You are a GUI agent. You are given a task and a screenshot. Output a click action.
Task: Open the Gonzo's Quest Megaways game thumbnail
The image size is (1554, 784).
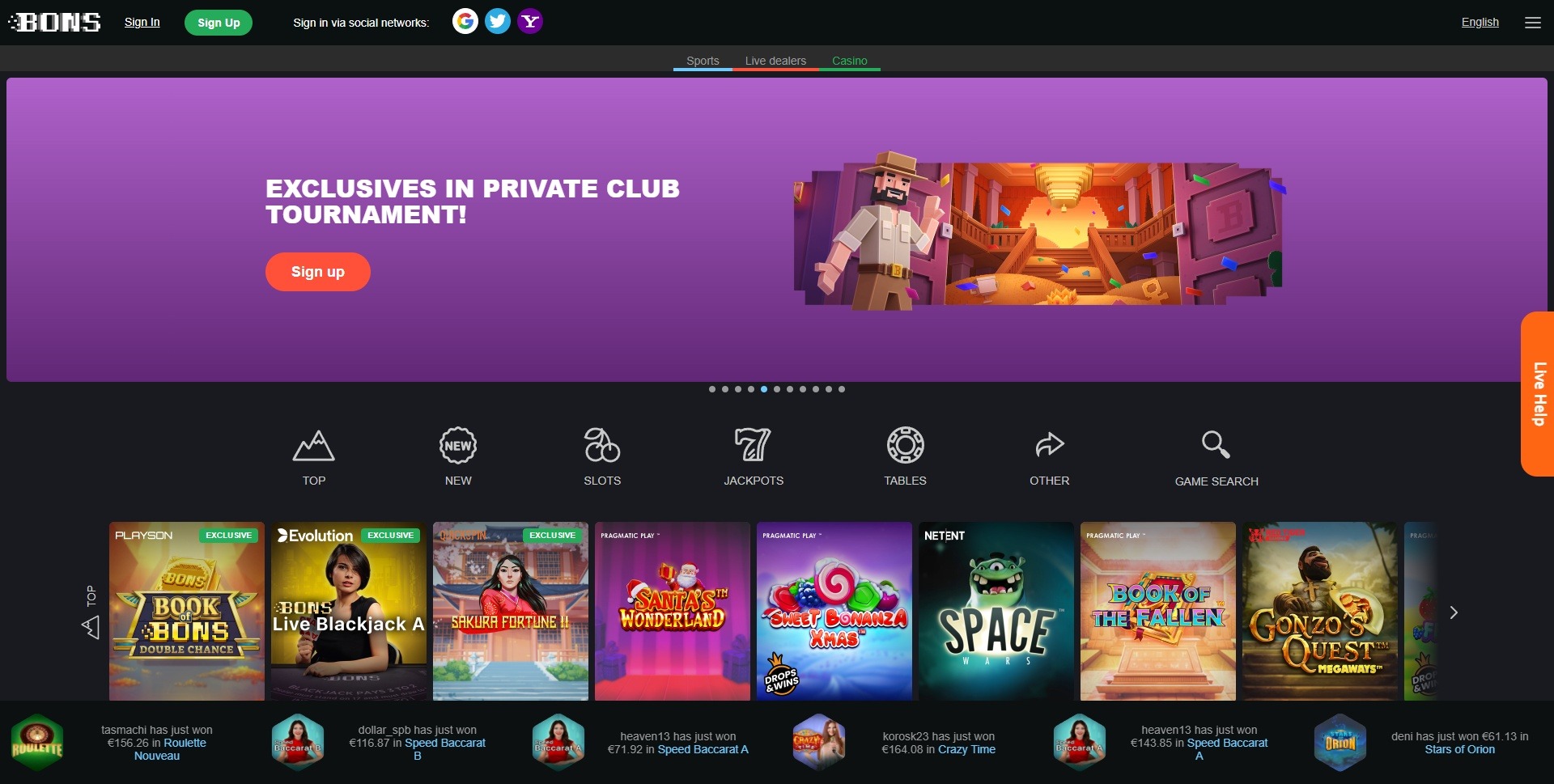(x=1319, y=611)
